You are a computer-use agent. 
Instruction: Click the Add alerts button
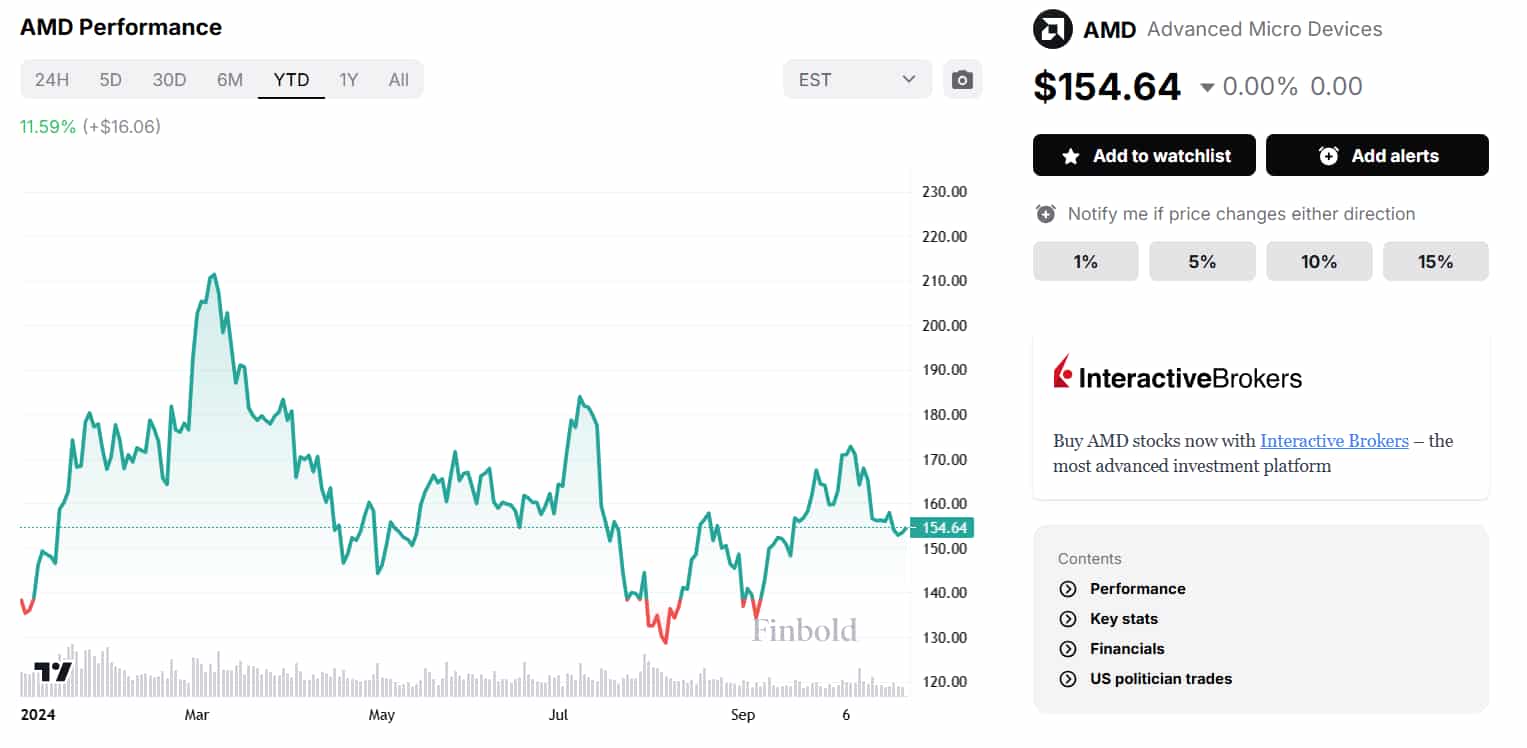1377,155
